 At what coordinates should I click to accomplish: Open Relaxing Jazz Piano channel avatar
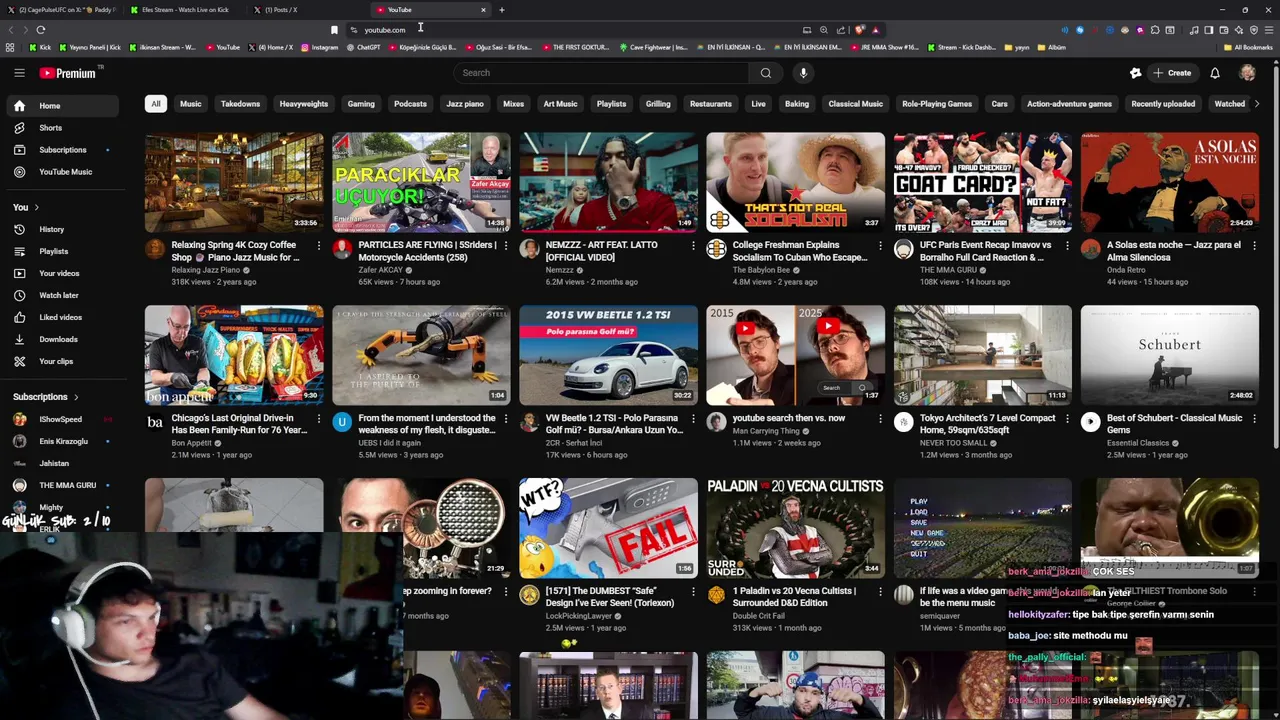pyautogui.click(x=155, y=249)
